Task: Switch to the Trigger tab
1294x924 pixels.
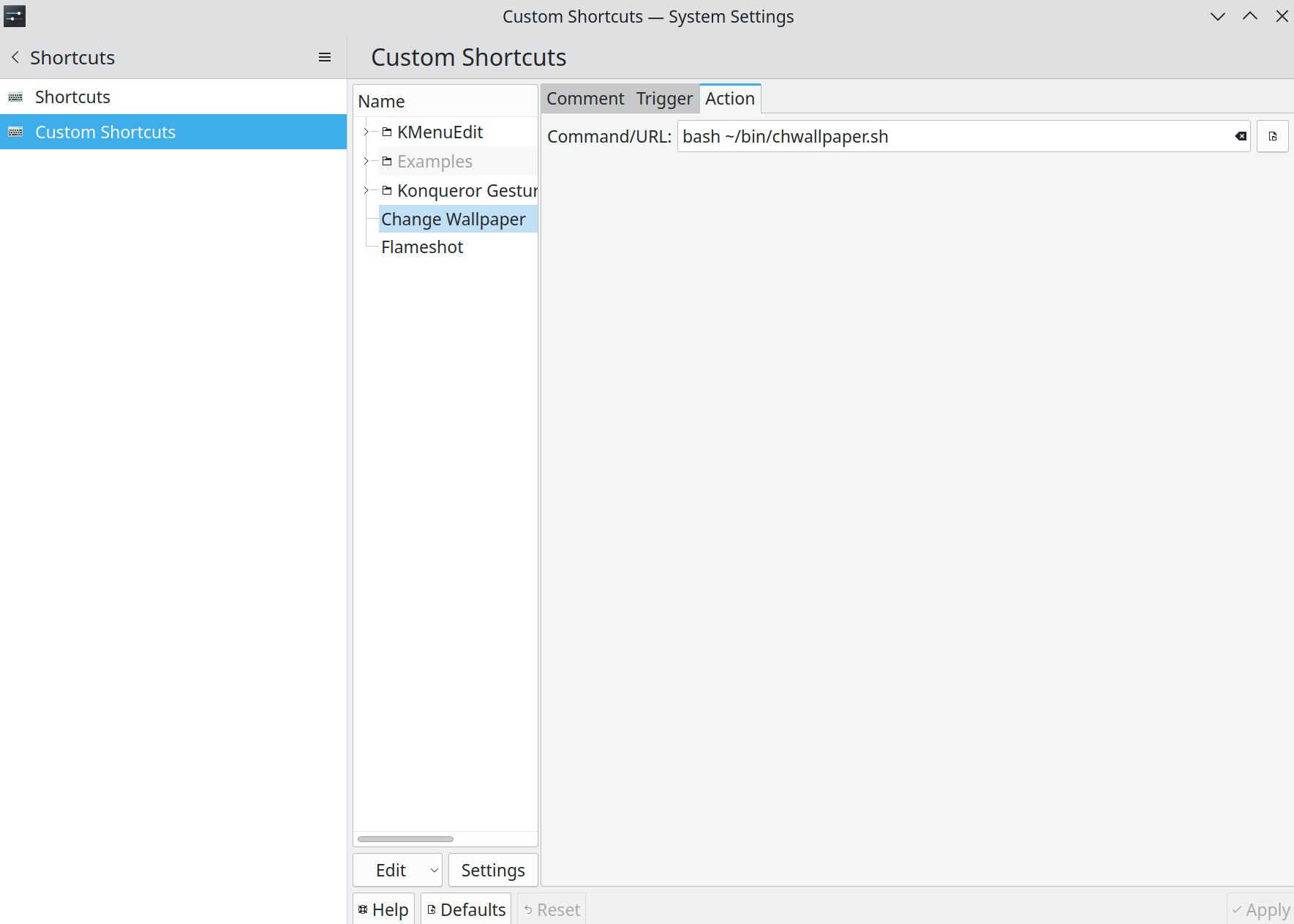Action: (663, 99)
